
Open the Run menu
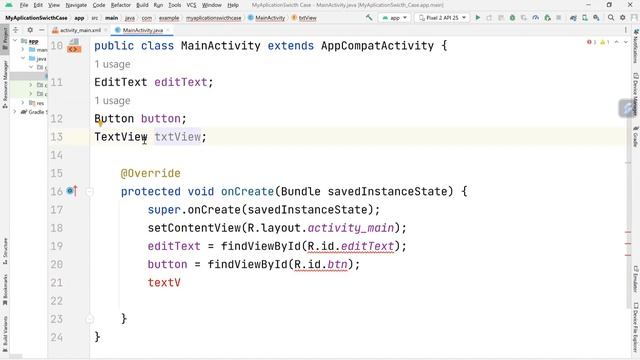(x=158, y=5)
